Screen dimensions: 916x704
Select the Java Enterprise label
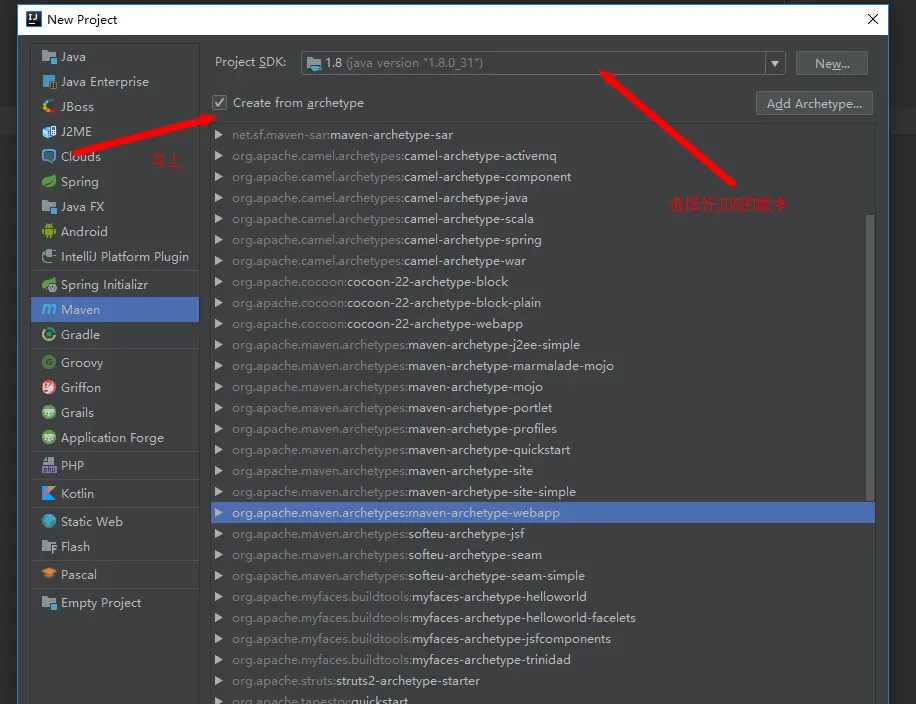pyautogui.click(x=105, y=82)
